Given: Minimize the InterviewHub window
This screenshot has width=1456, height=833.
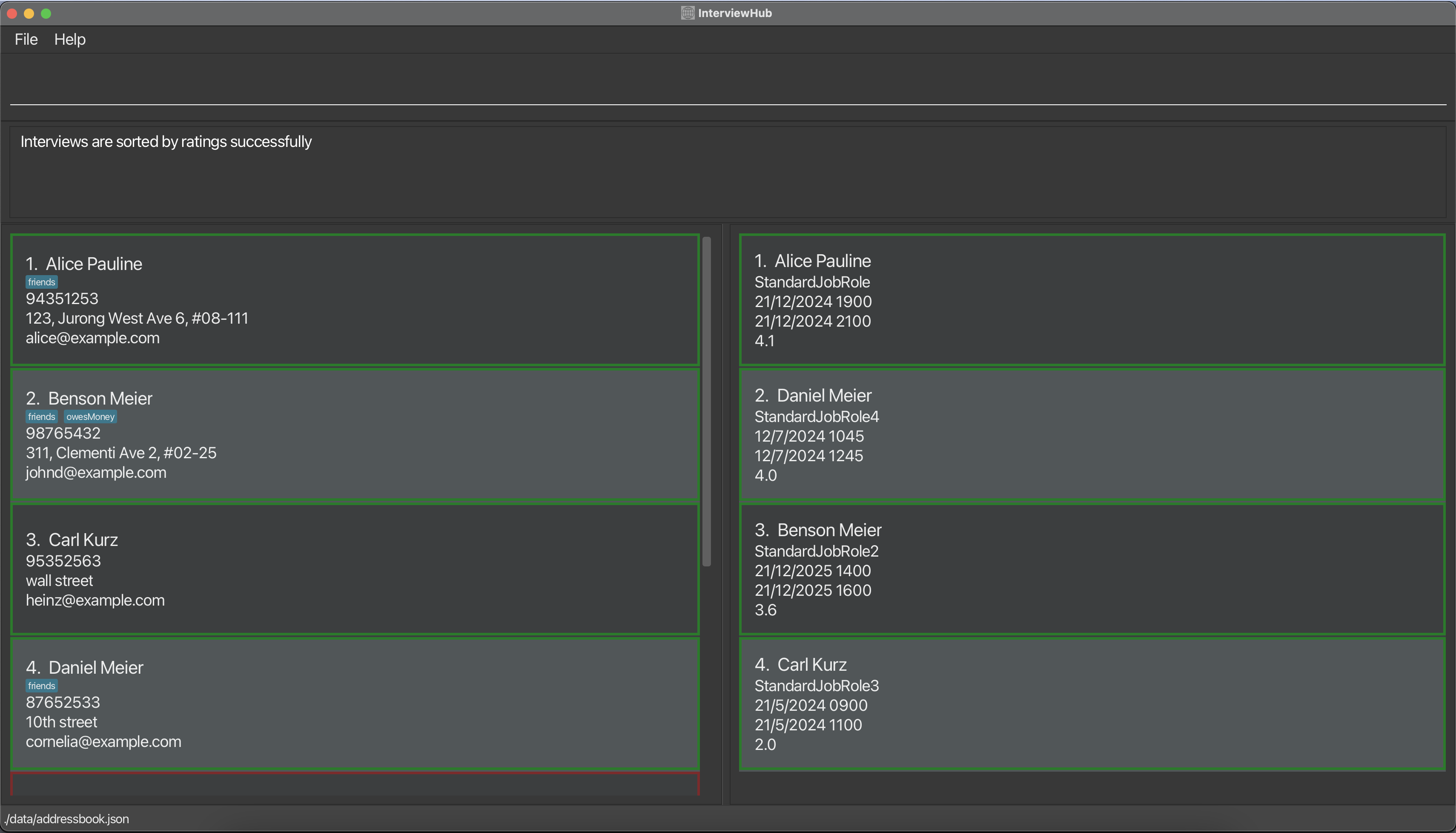Looking at the screenshot, I should [x=29, y=13].
